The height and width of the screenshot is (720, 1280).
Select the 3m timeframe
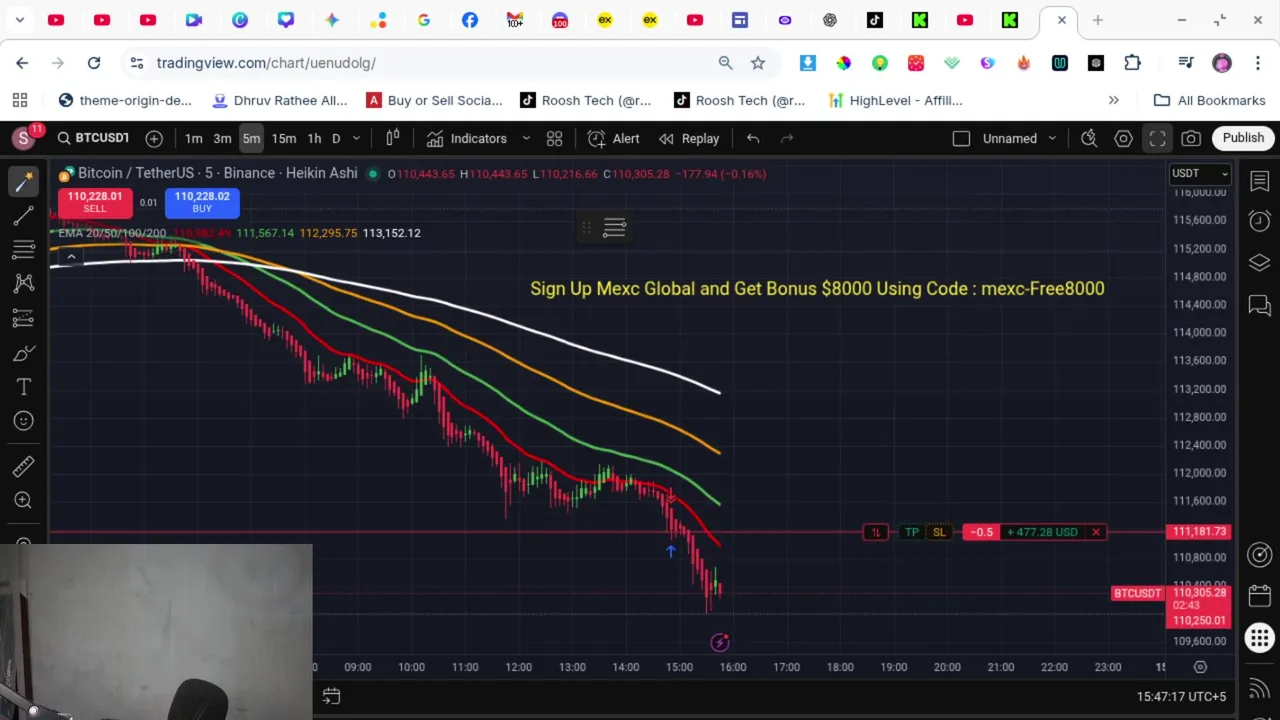[x=222, y=138]
